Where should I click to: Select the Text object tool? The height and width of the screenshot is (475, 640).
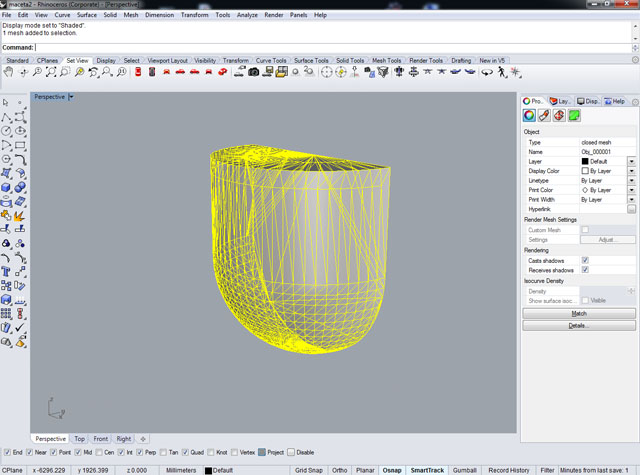(x=6, y=272)
